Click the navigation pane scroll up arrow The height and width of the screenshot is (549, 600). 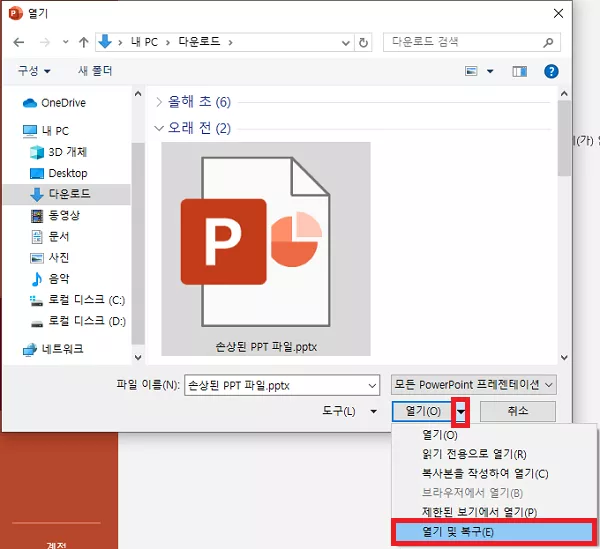point(138,94)
